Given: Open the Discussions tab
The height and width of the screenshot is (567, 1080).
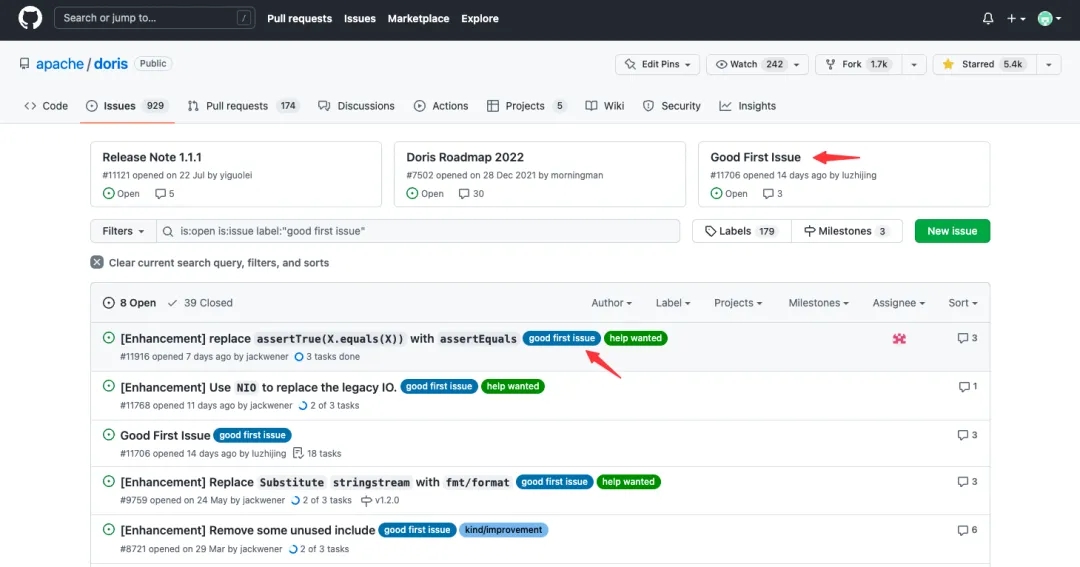Looking at the screenshot, I should click(356, 106).
